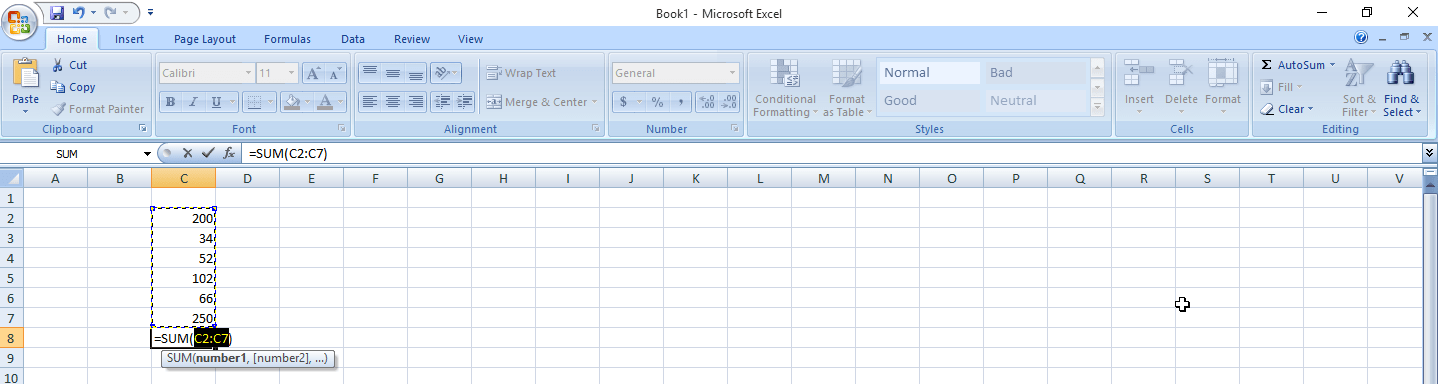Cancel the formula with the X button
This screenshot has height=384, width=1438.
point(187,153)
